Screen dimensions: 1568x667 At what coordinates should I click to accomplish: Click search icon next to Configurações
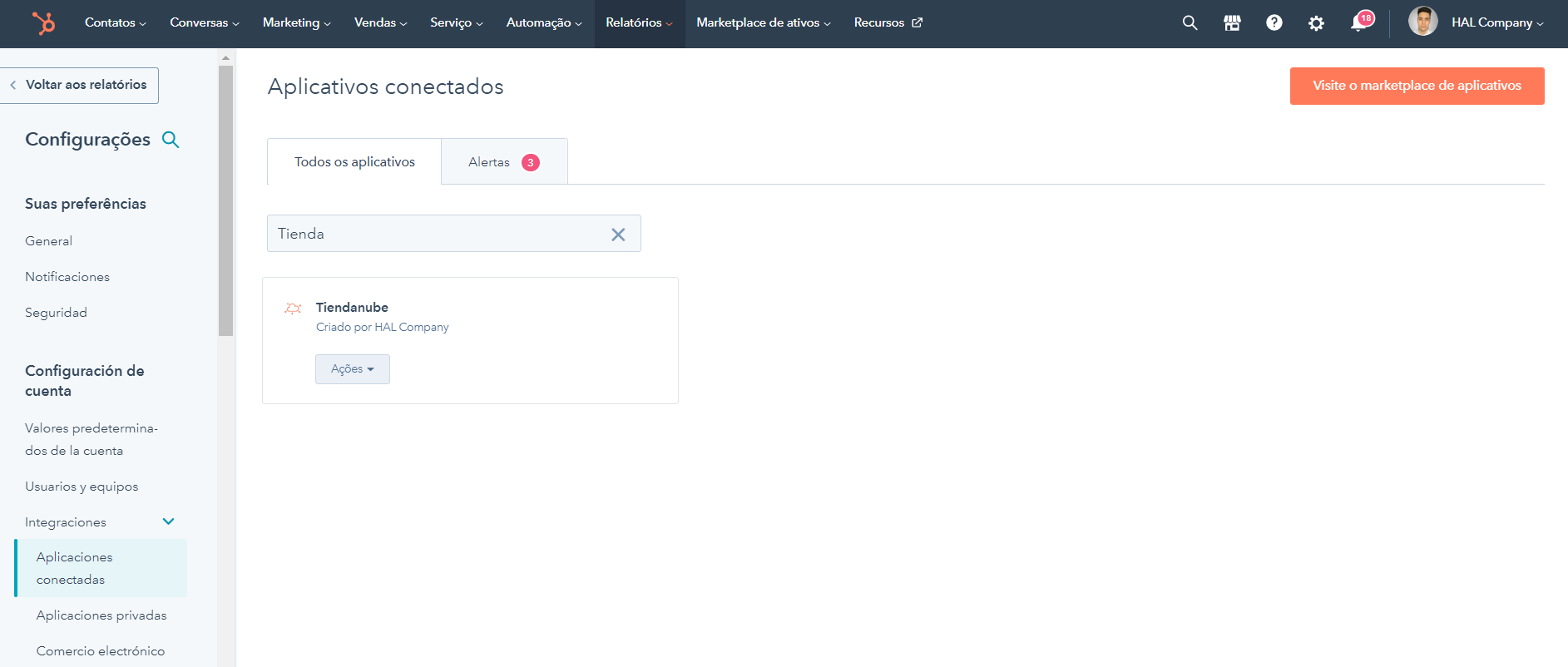click(171, 140)
